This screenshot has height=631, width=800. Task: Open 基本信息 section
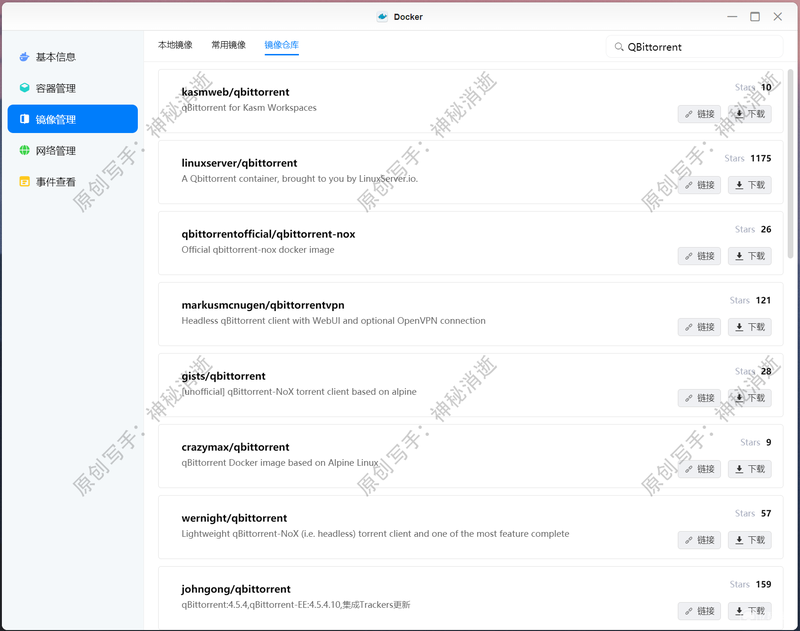pos(72,57)
